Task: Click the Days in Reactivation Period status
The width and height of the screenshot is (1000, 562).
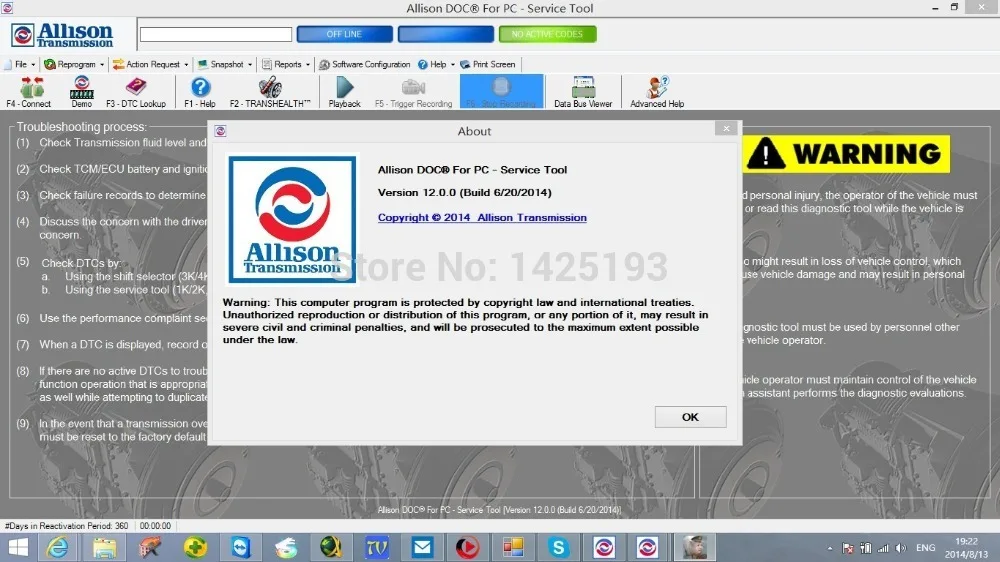Action: 66,526
